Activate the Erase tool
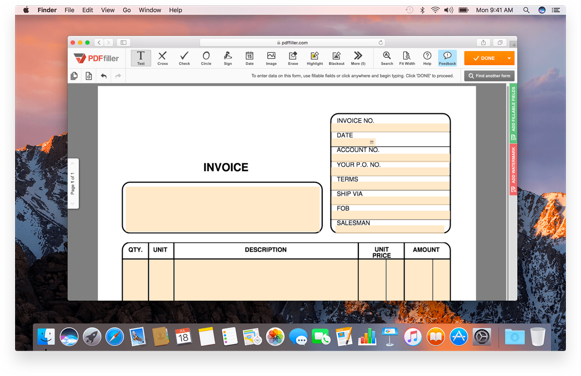Screen dimensions: 581x376 click(x=293, y=58)
